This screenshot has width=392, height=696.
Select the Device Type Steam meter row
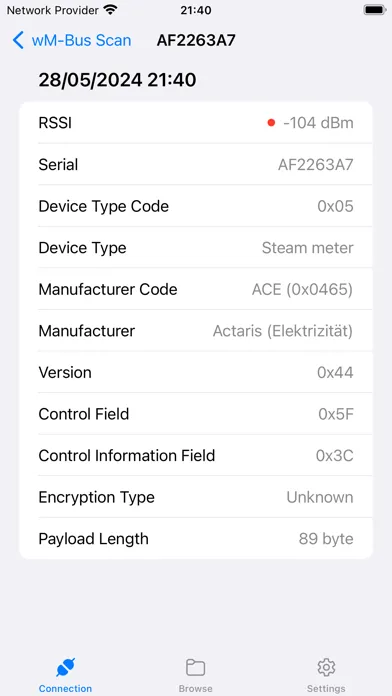click(196, 248)
